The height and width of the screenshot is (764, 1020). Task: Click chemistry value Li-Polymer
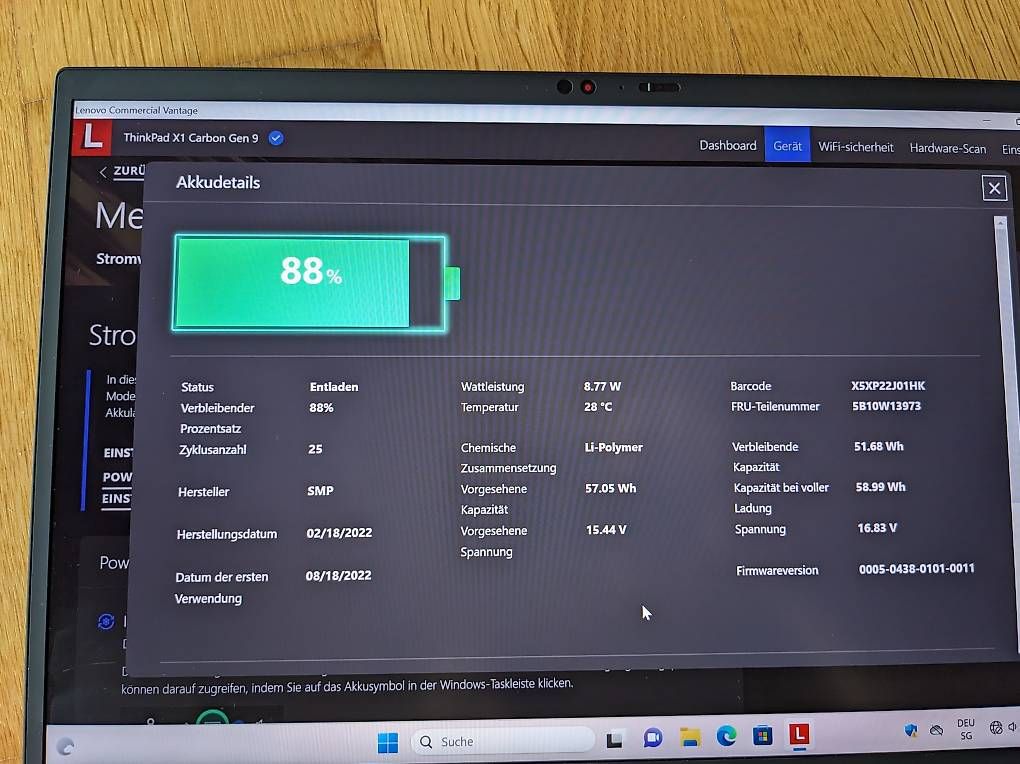(x=613, y=447)
